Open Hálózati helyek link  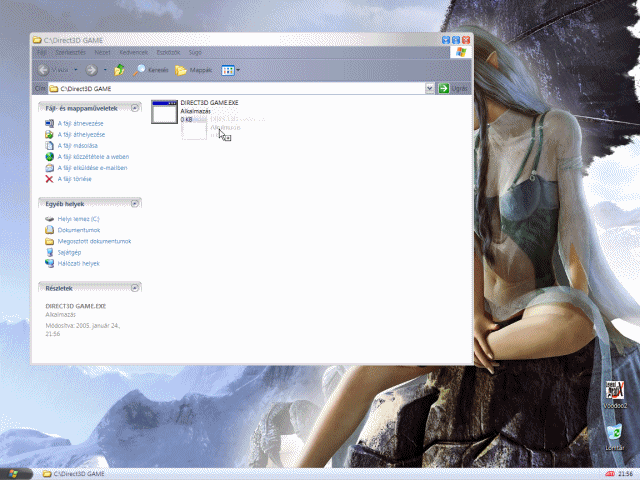point(79,263)
